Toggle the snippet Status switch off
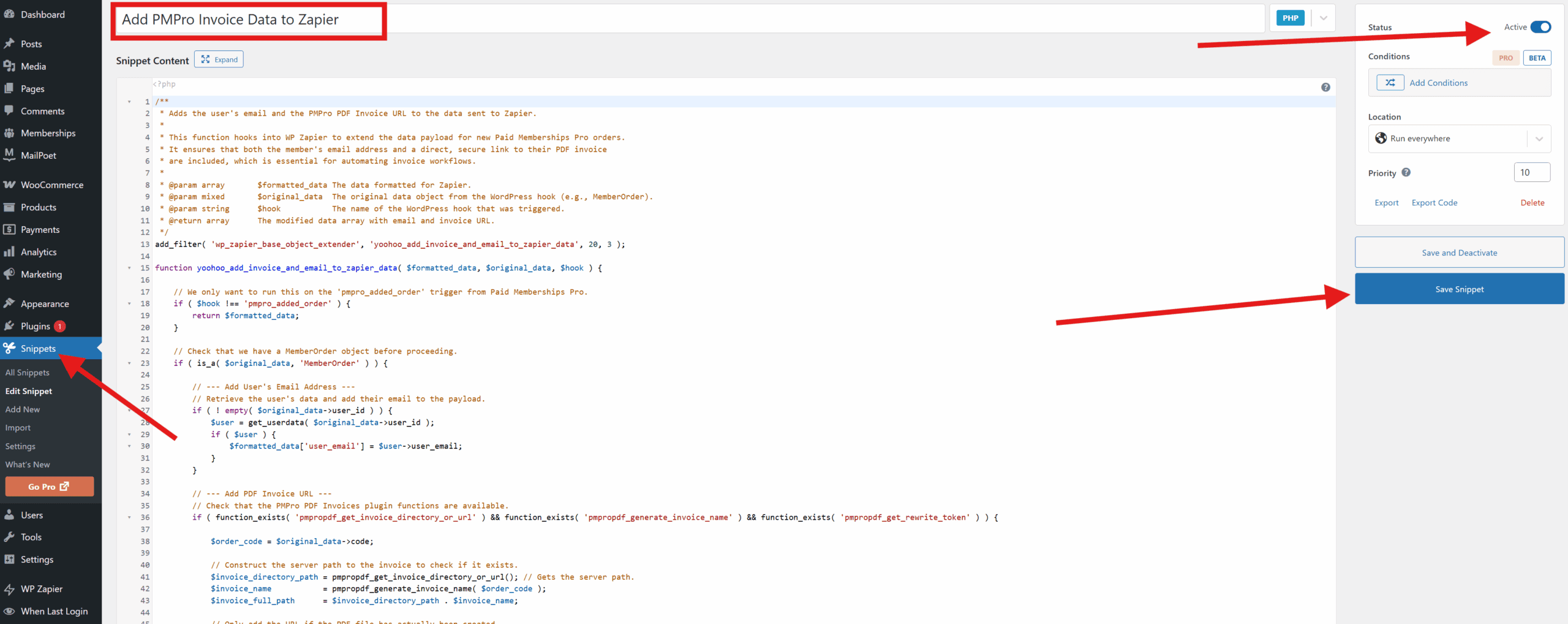Screen dimensions: 1568x624 [1540, 26]
